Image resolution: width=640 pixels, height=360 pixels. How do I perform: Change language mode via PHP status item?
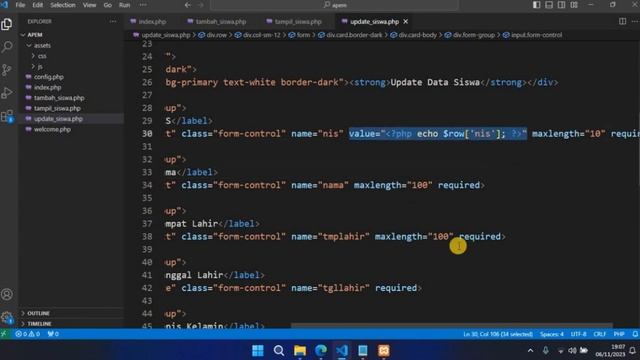[x=619, y=334]
